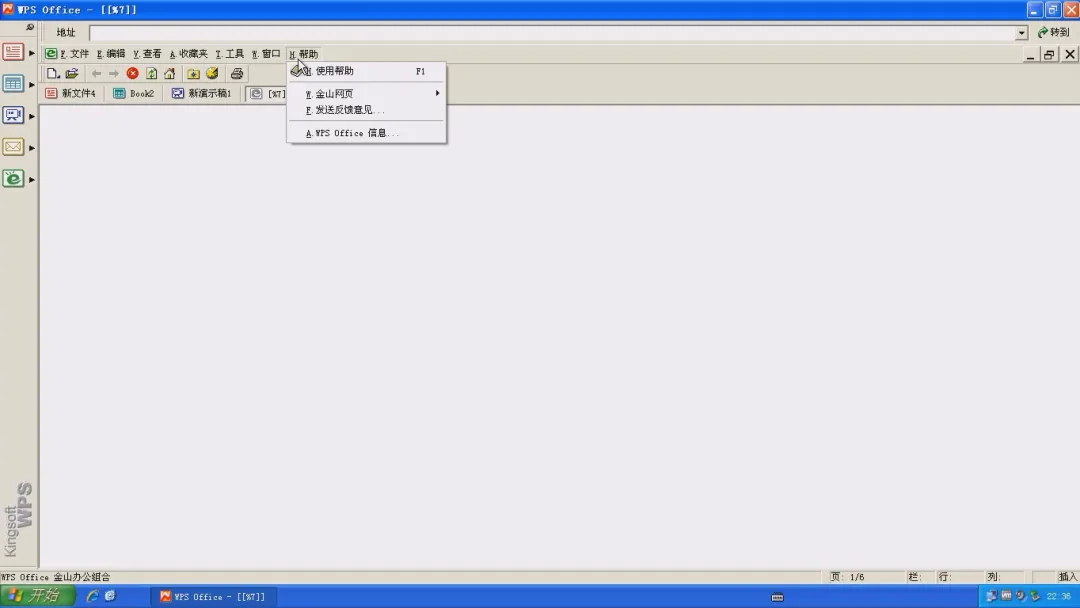Click the History clock toolbar icon

tap(212, 74)
